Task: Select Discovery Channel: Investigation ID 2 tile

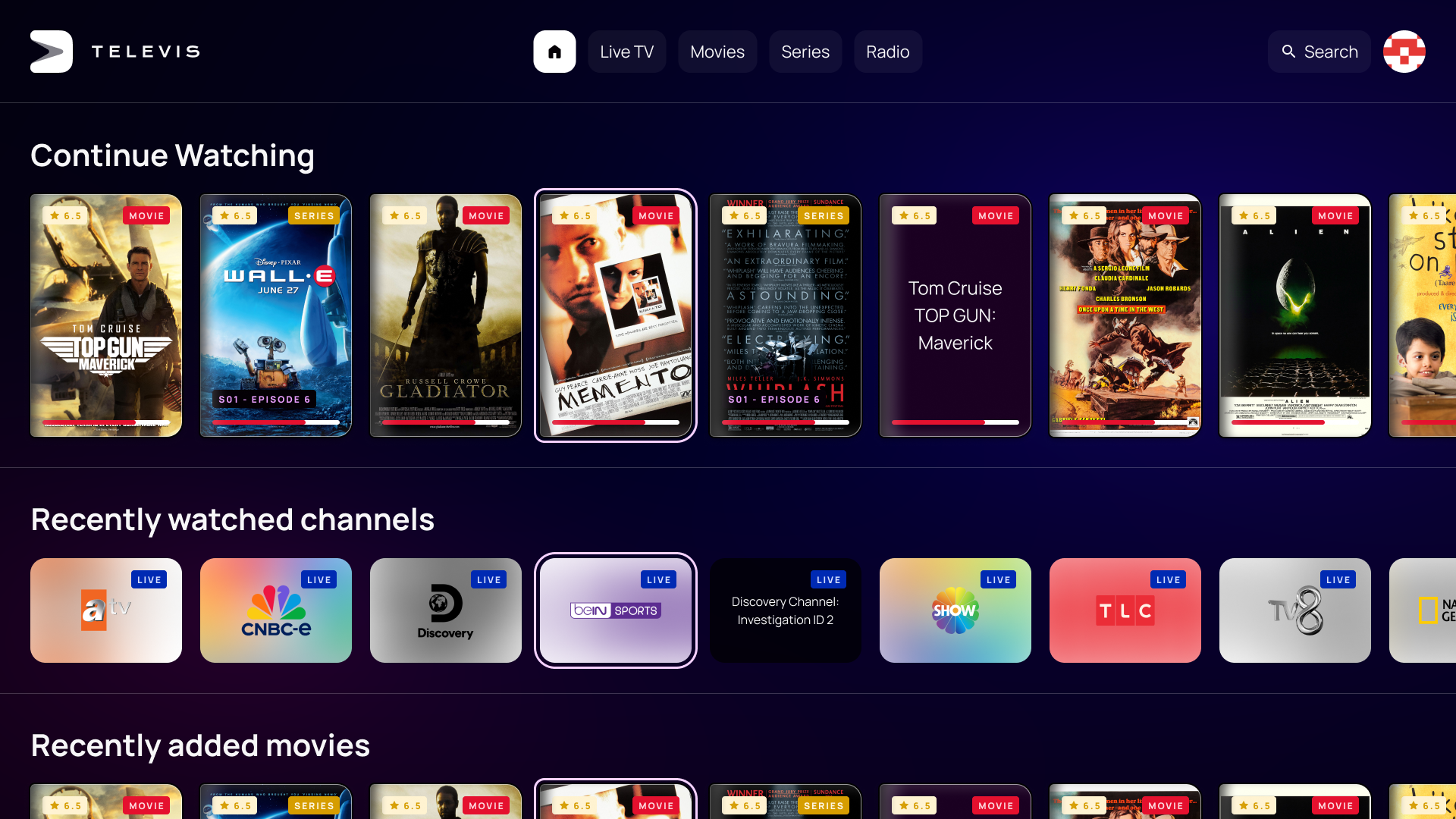Action: (x=785, y=610)
